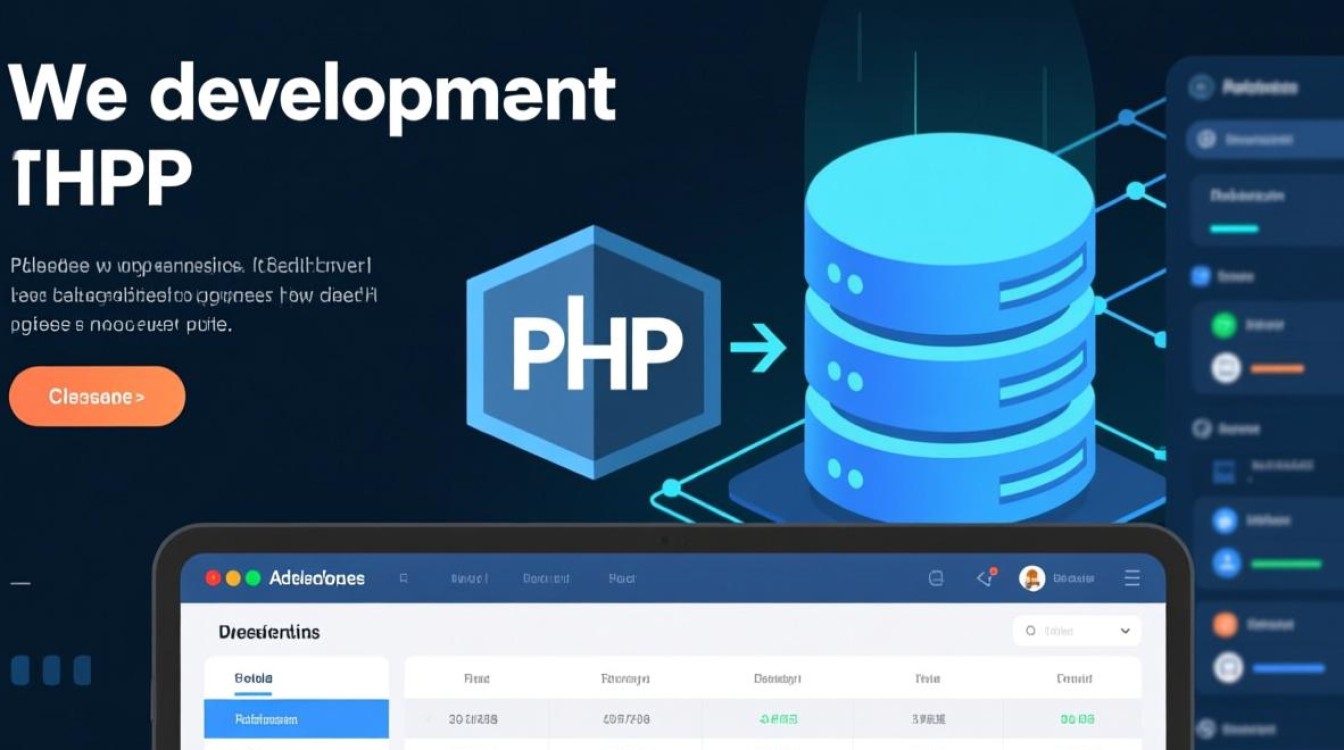Click the search icon in the laptop header
The image size is (1344, 750).
pyautogui.click(x=403, y=578)
